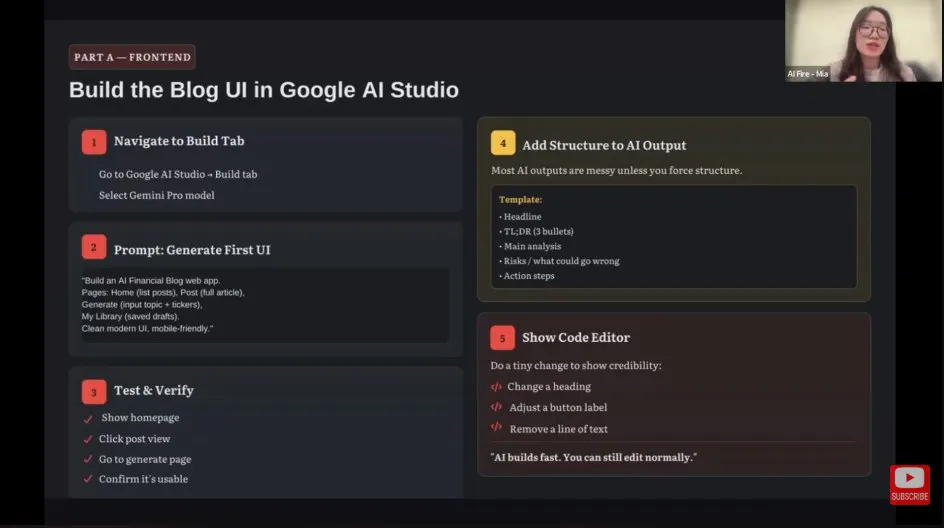This screenshot has width=944, height=528.
Task: Click the AI Financial Blog prompt text box
Action: pyautogui.click(x=265, y=305)
